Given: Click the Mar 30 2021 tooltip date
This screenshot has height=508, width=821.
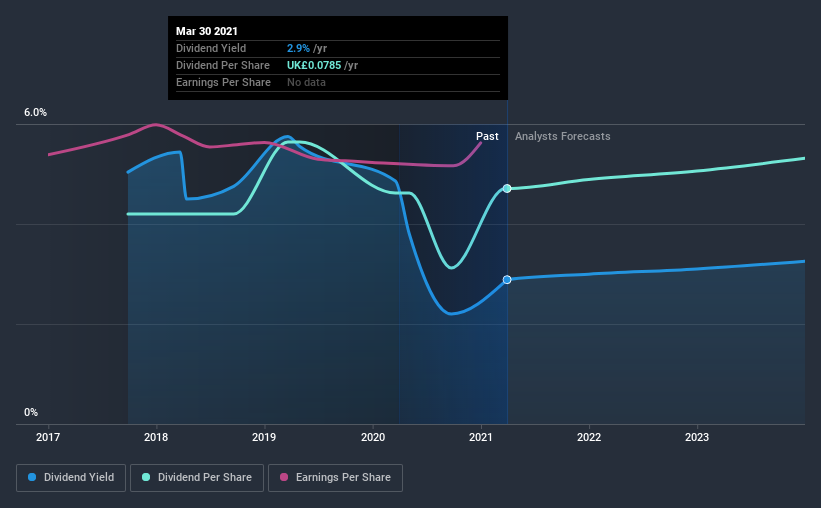Looking at the screenshot, I should (x=207, y=31).
